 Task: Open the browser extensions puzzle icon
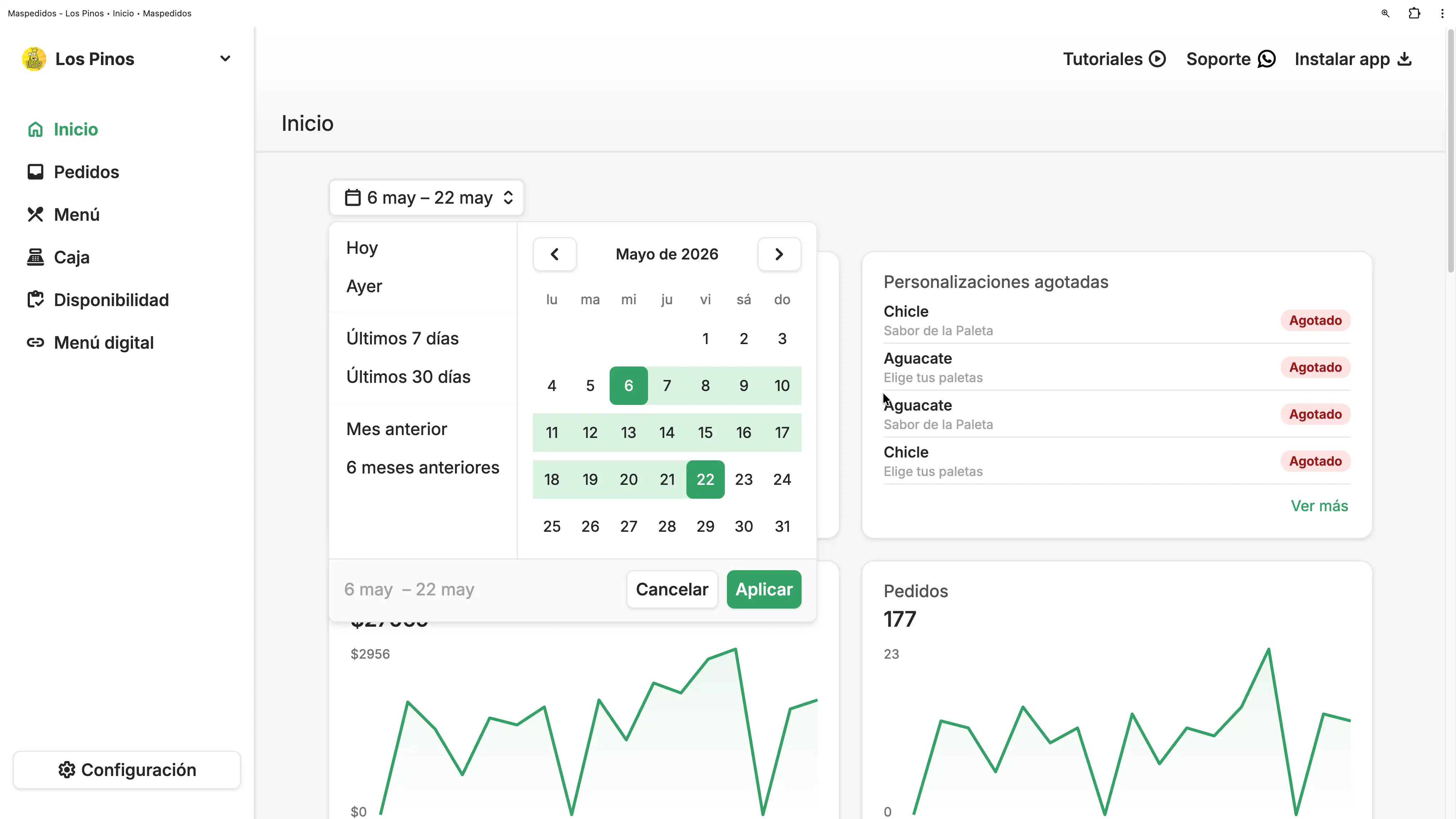(1414, 13)
